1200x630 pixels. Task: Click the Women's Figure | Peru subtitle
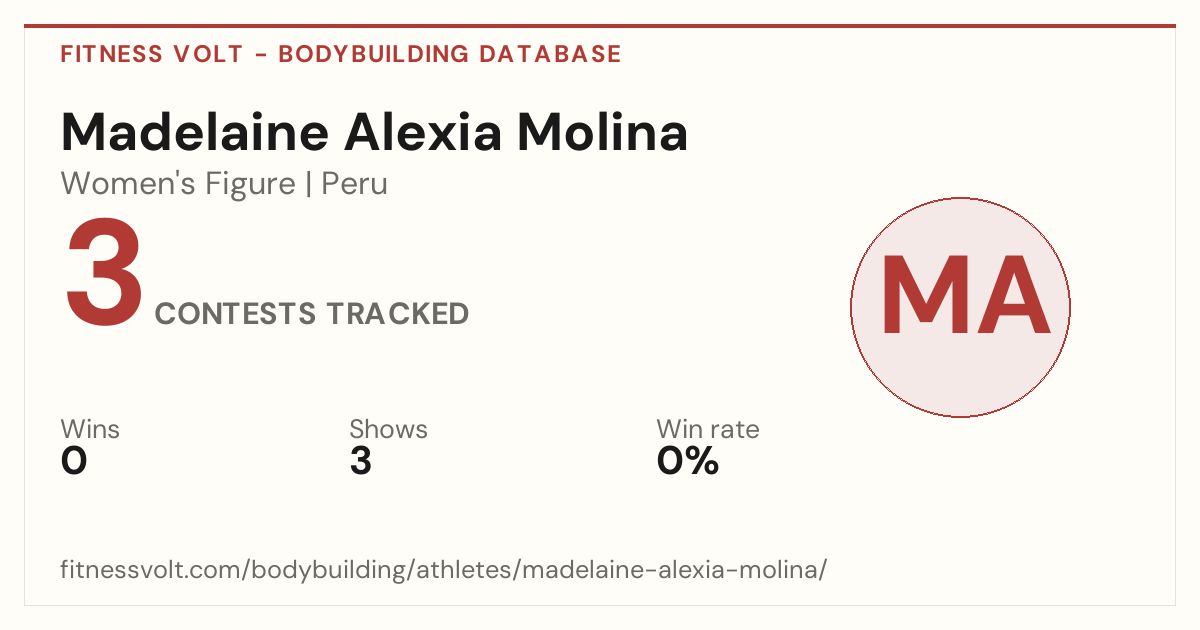(224, 184)
